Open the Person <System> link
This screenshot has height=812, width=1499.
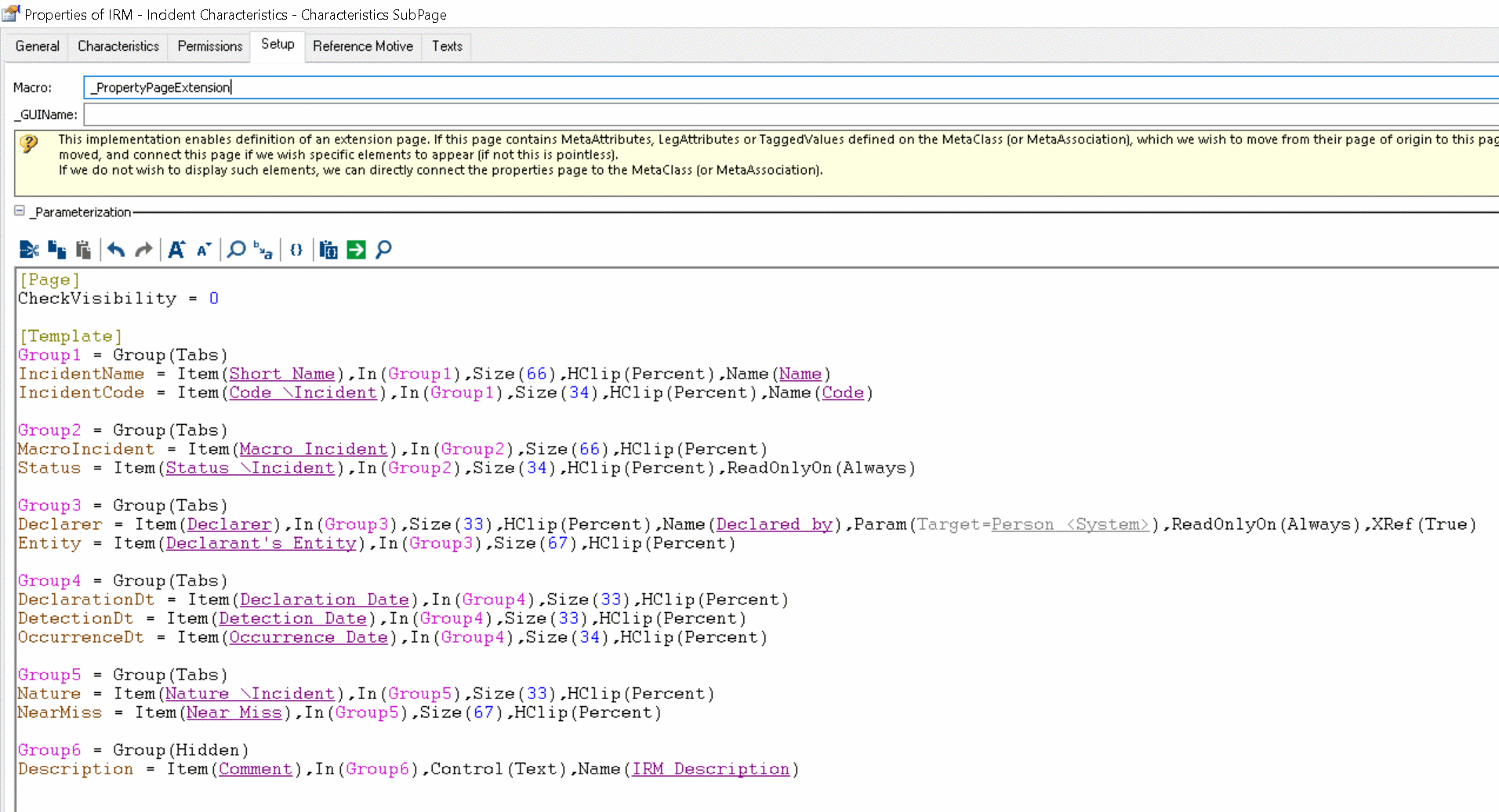pos(1070,524)
